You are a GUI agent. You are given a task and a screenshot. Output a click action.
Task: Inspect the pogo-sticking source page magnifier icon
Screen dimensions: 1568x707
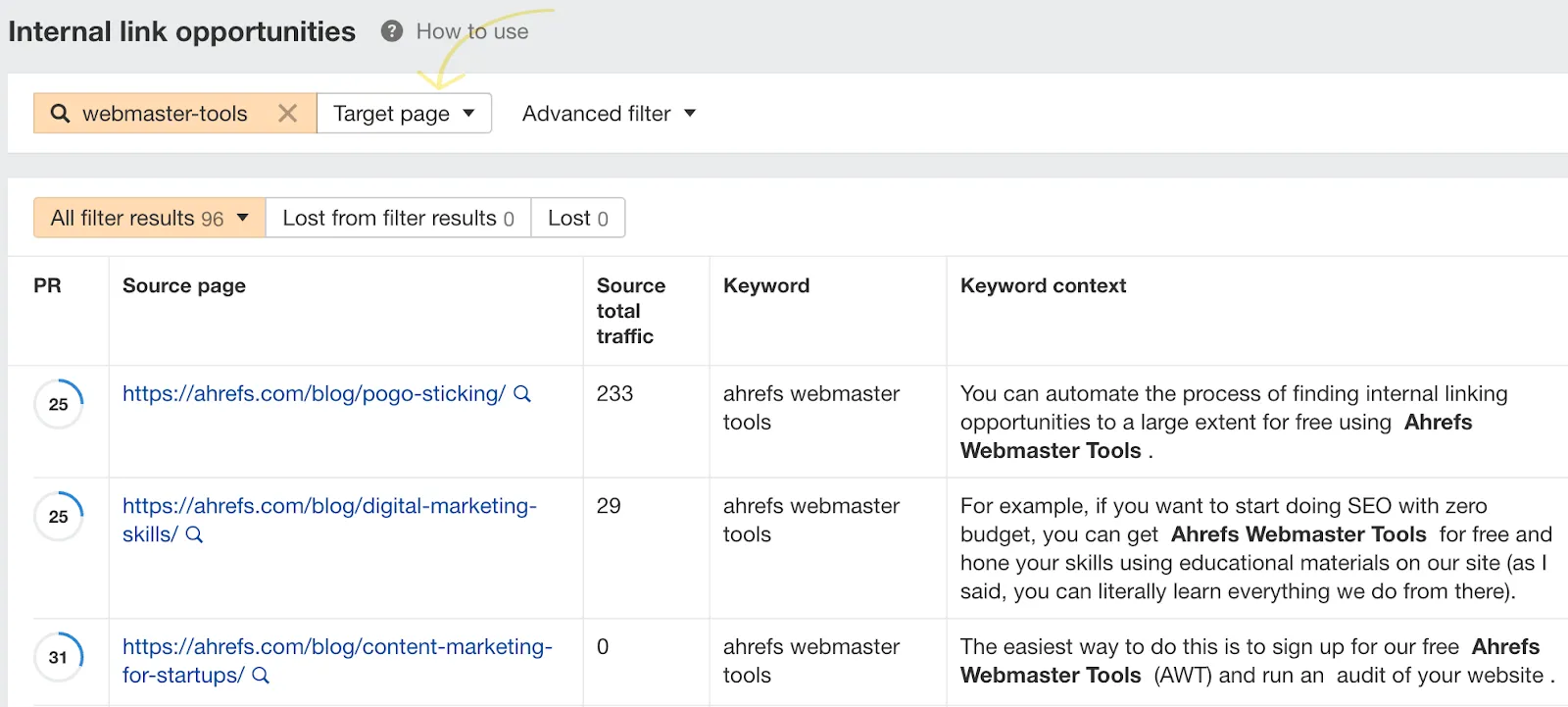522,394
